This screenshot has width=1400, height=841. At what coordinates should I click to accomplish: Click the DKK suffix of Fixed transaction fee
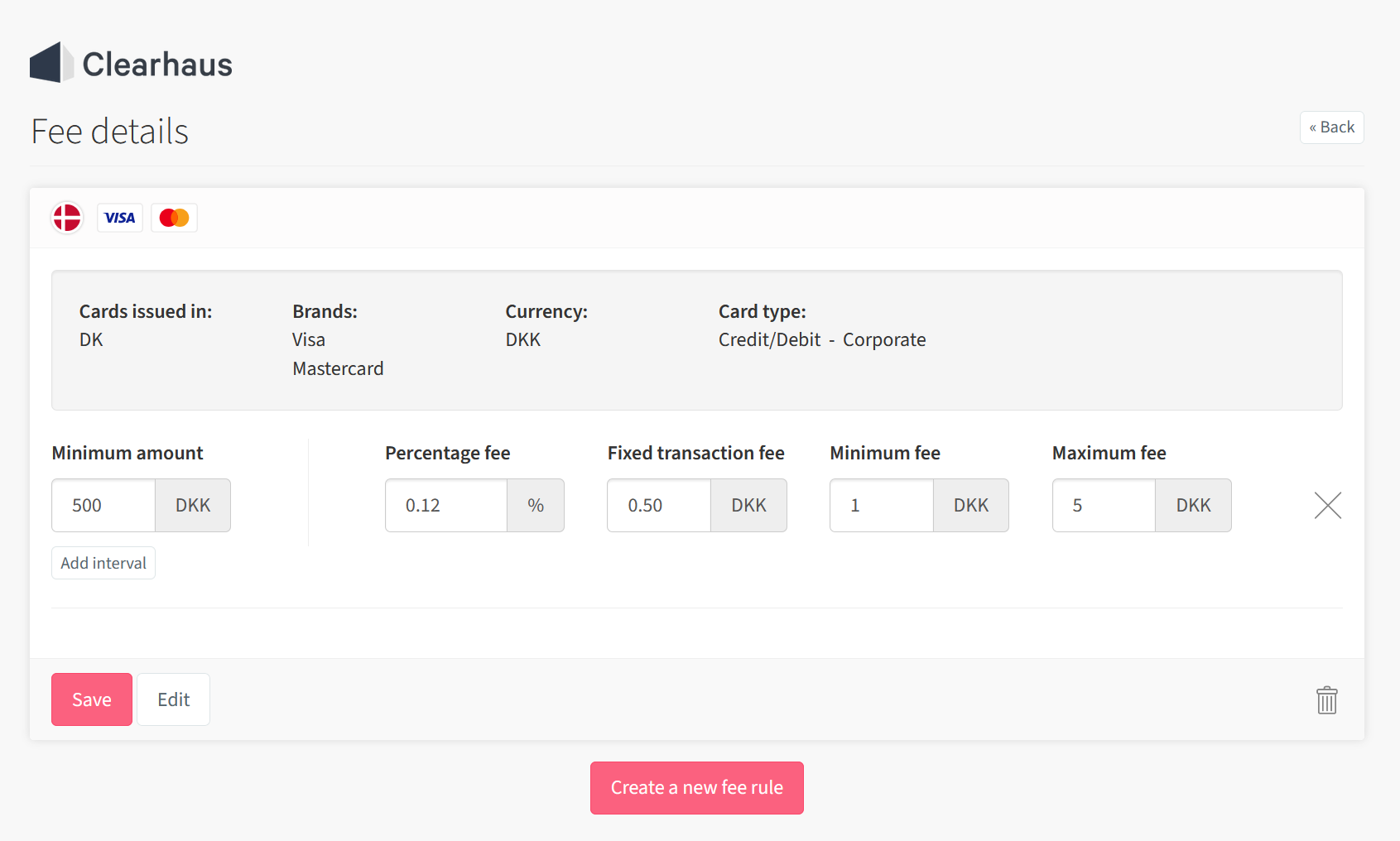tap(748, 505)
